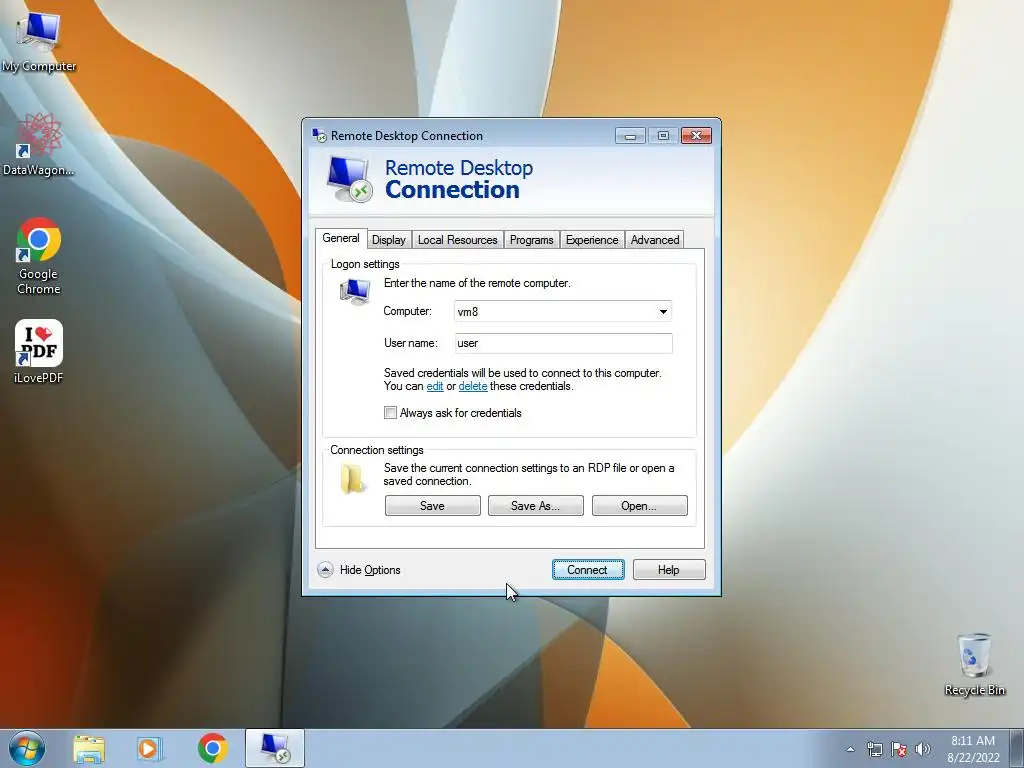1024x768 pixels.
Task: Open the volume speaker tray icon
Action: pyautogui.click(x=923, y=749)
